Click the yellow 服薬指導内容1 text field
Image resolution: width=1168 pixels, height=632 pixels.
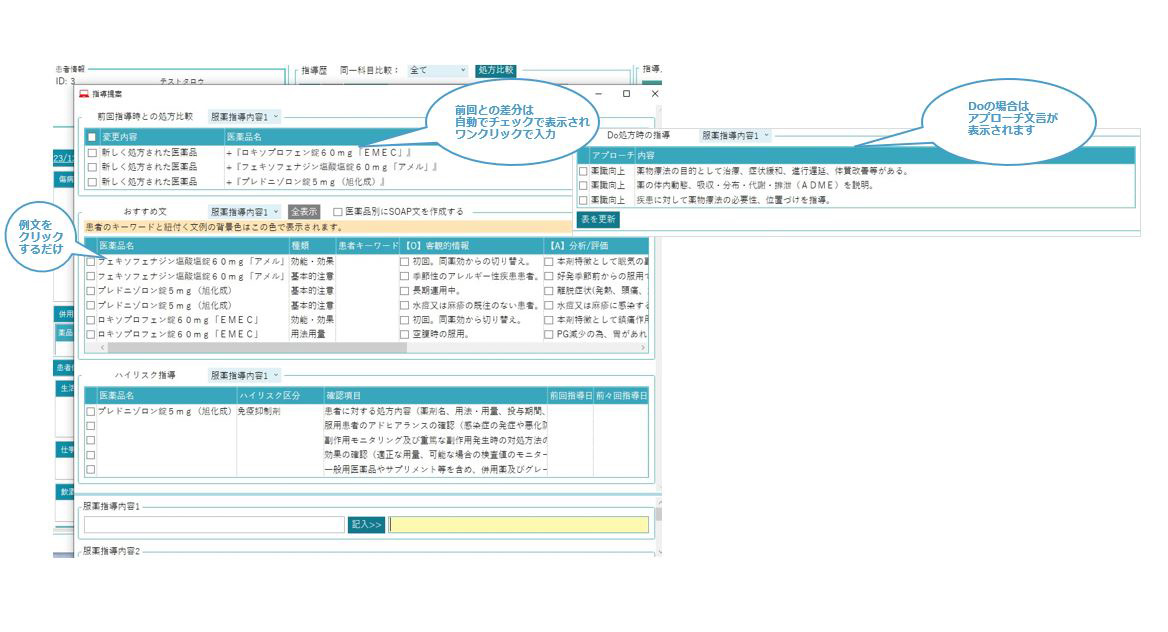[518, 525]
